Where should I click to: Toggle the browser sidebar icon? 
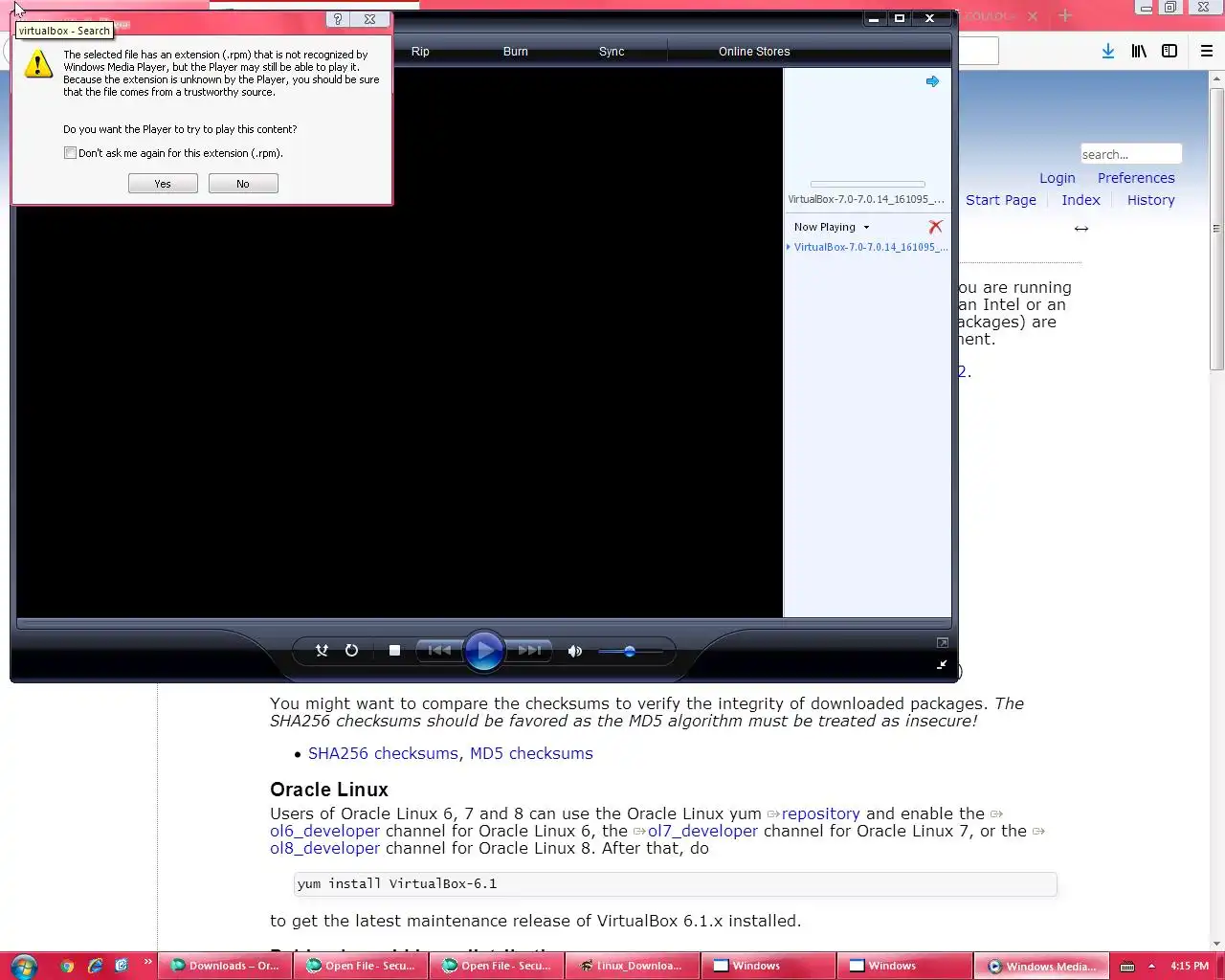(1169, 51)
